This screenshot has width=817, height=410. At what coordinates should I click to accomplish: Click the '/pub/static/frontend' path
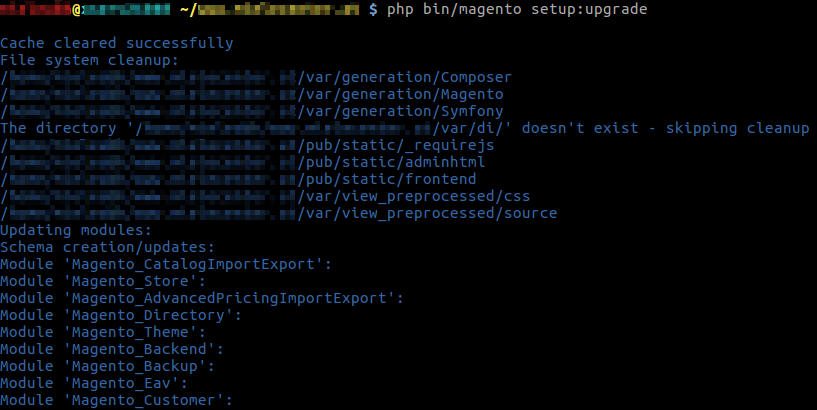(x=387, y=179)
